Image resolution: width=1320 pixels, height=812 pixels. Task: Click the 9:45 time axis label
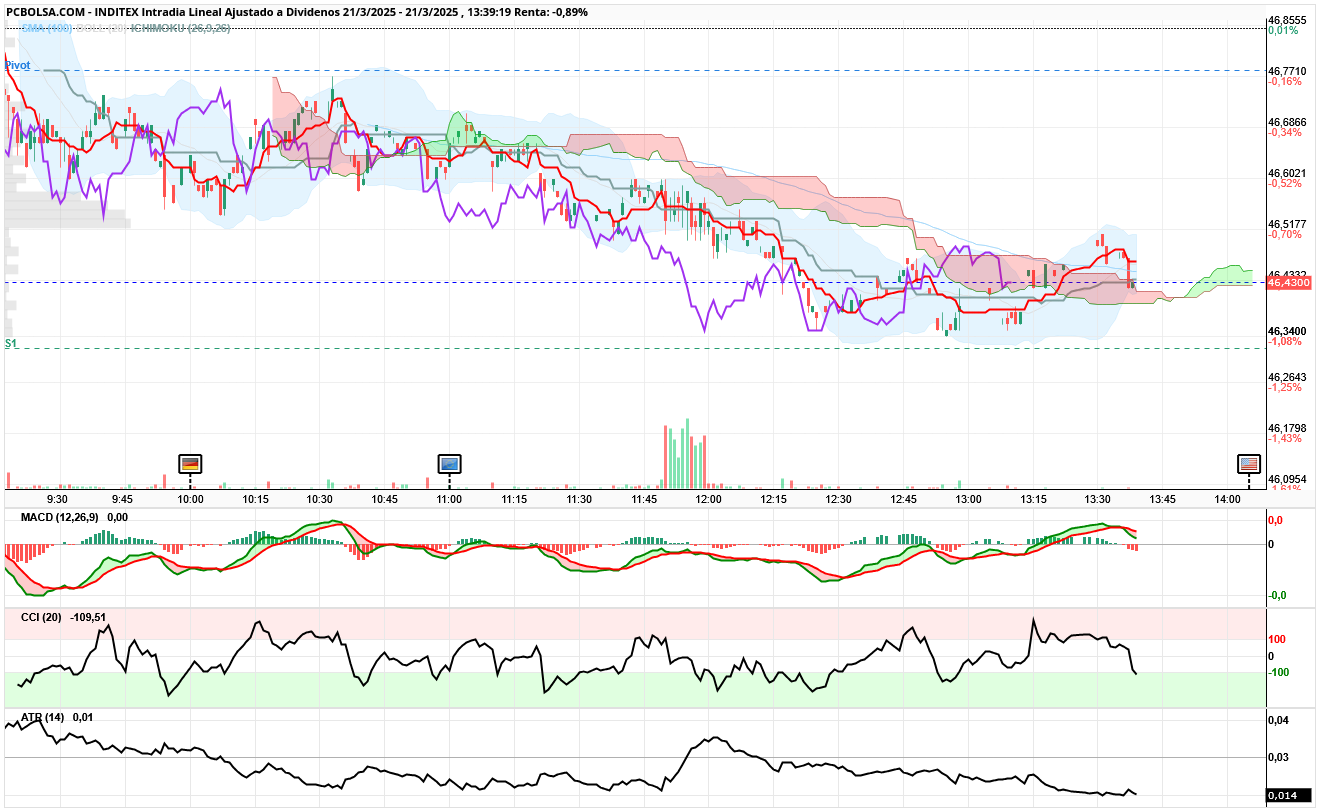pyautogui.click(x=122, y=498)
